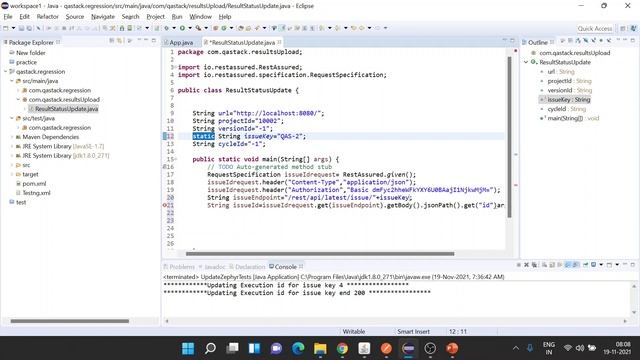The height and width of the screenshot is (360, 640).
Task: Open the Navigate menu
Action: coord(103,17)
